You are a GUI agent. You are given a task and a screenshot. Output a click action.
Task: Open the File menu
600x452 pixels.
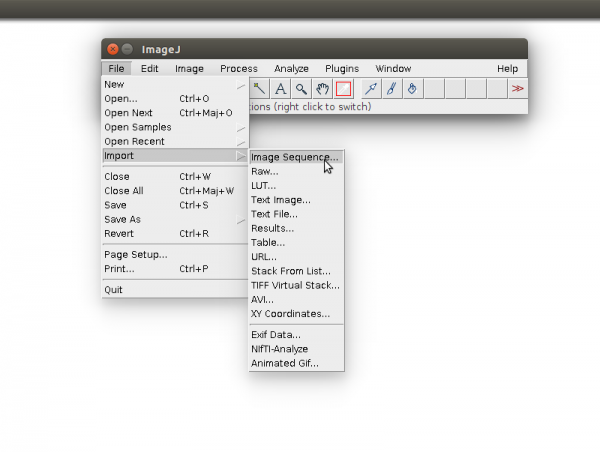[x=116, y=69]
